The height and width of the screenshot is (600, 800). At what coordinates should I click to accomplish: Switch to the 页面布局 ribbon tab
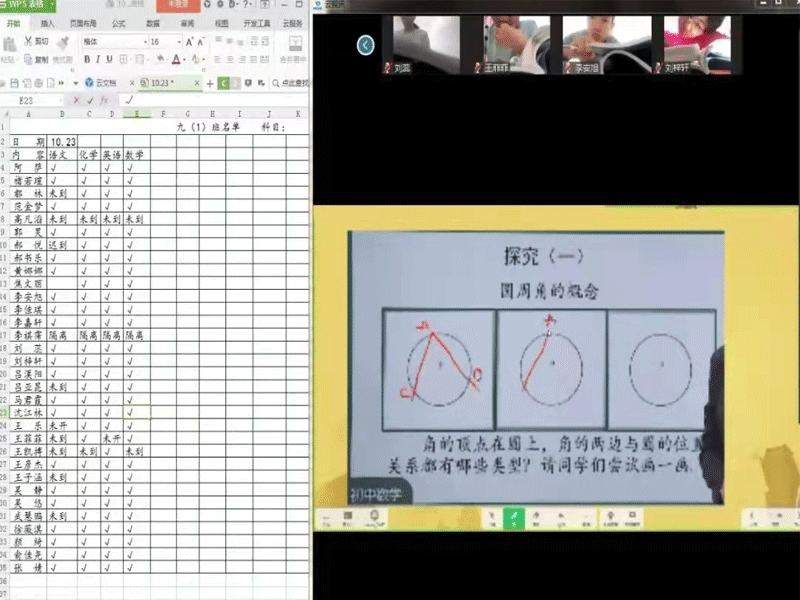(x=83, y=23)
